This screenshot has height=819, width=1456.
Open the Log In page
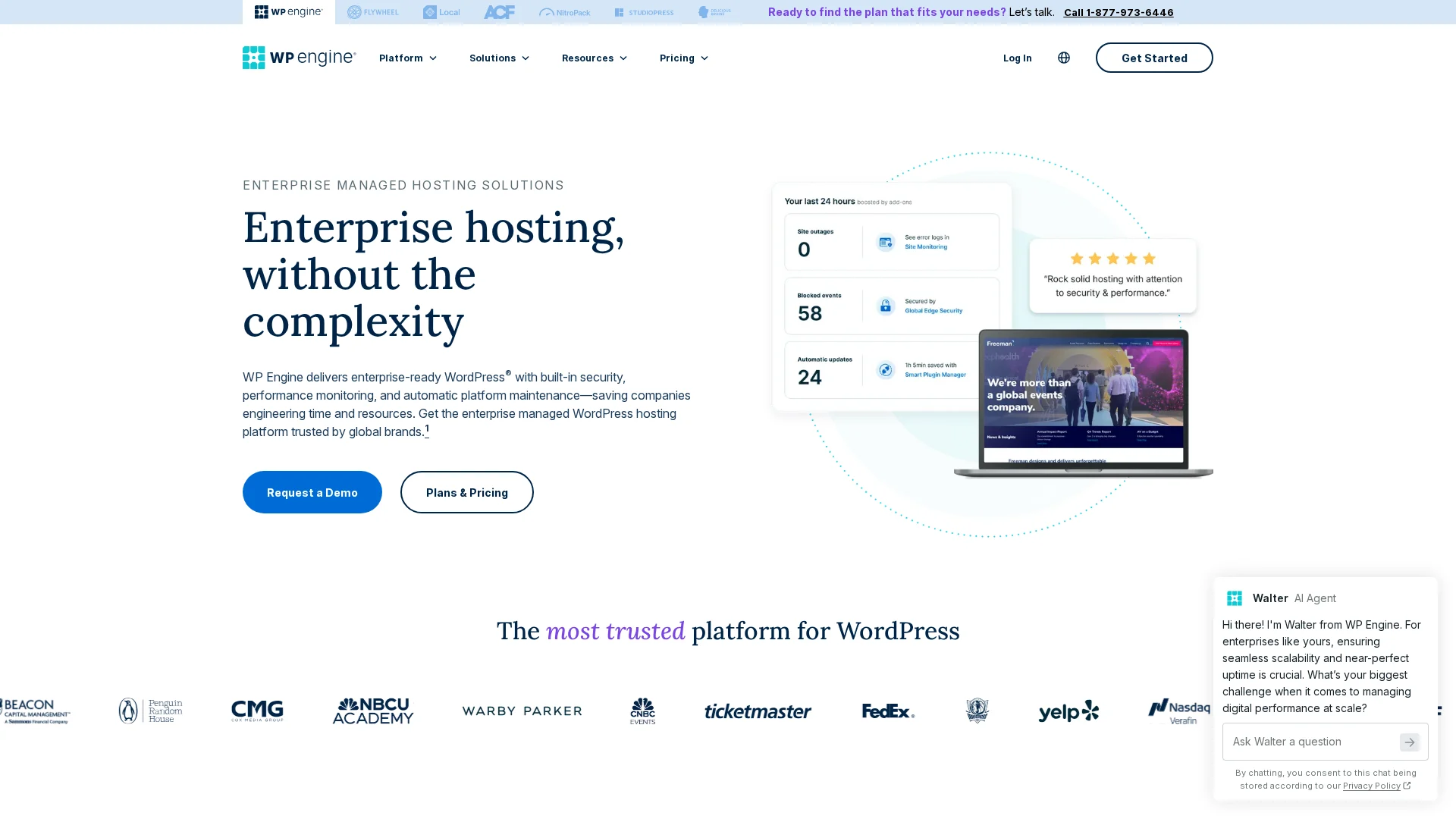coord(1017,58)
